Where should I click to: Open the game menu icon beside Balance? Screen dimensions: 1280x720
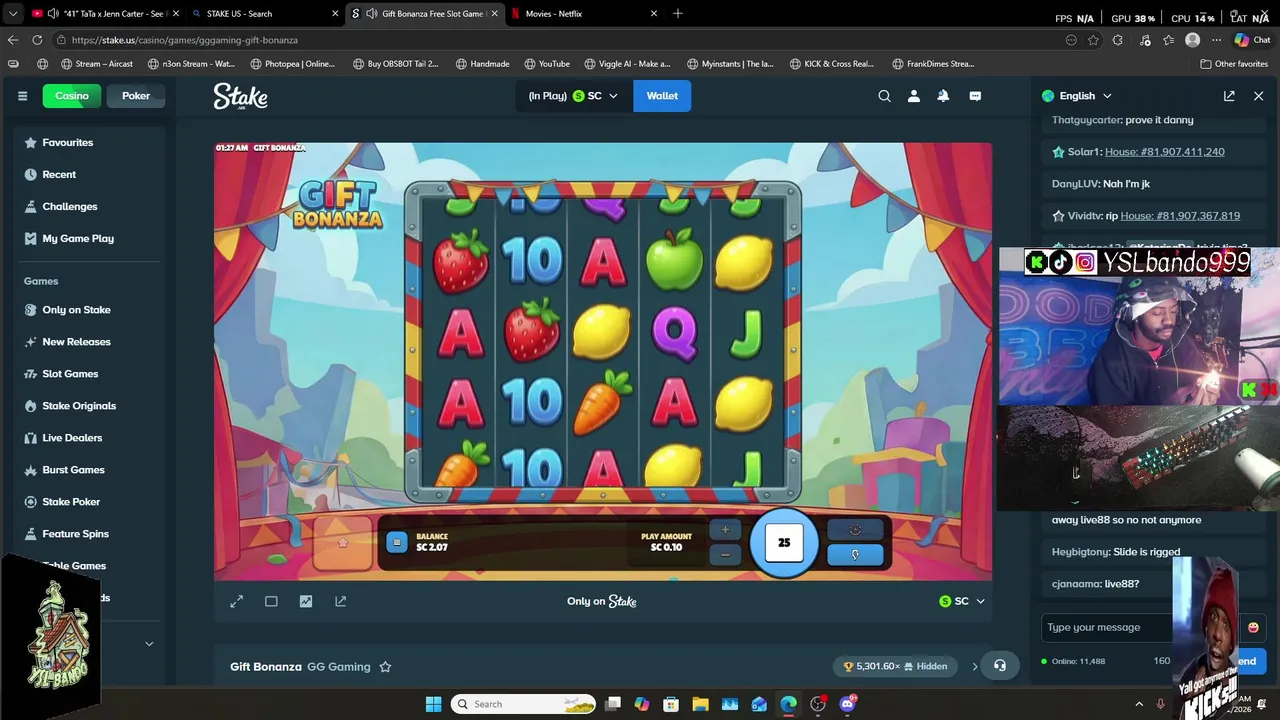[397, 542]
